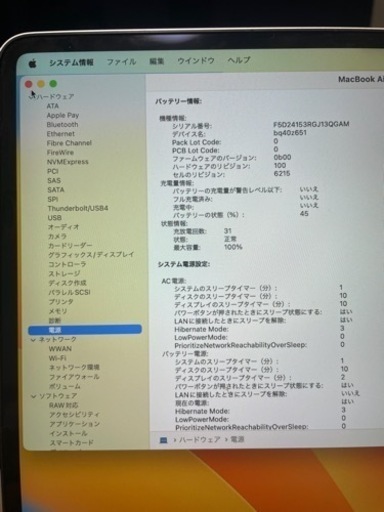This screenshot has width=384, height=512.
Task: Select USB in sidebar
Action: (55, 218)
